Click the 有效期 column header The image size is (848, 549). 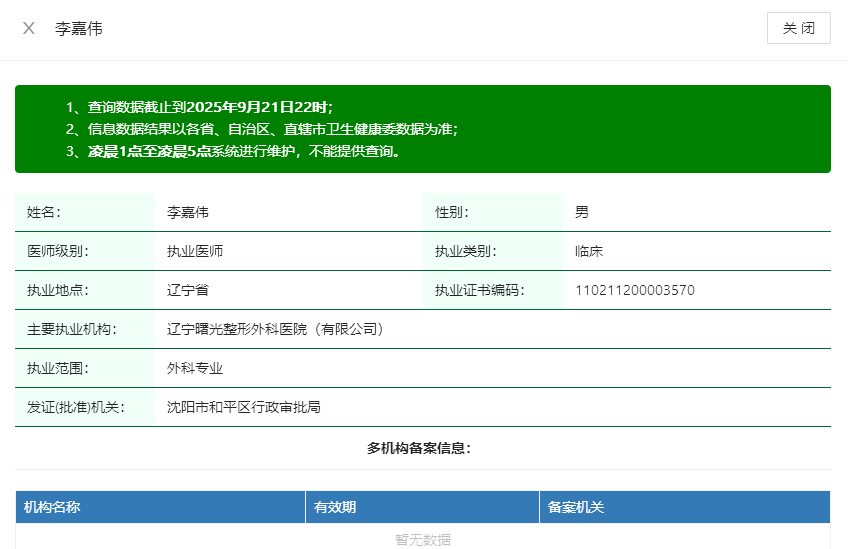[335, 507]
